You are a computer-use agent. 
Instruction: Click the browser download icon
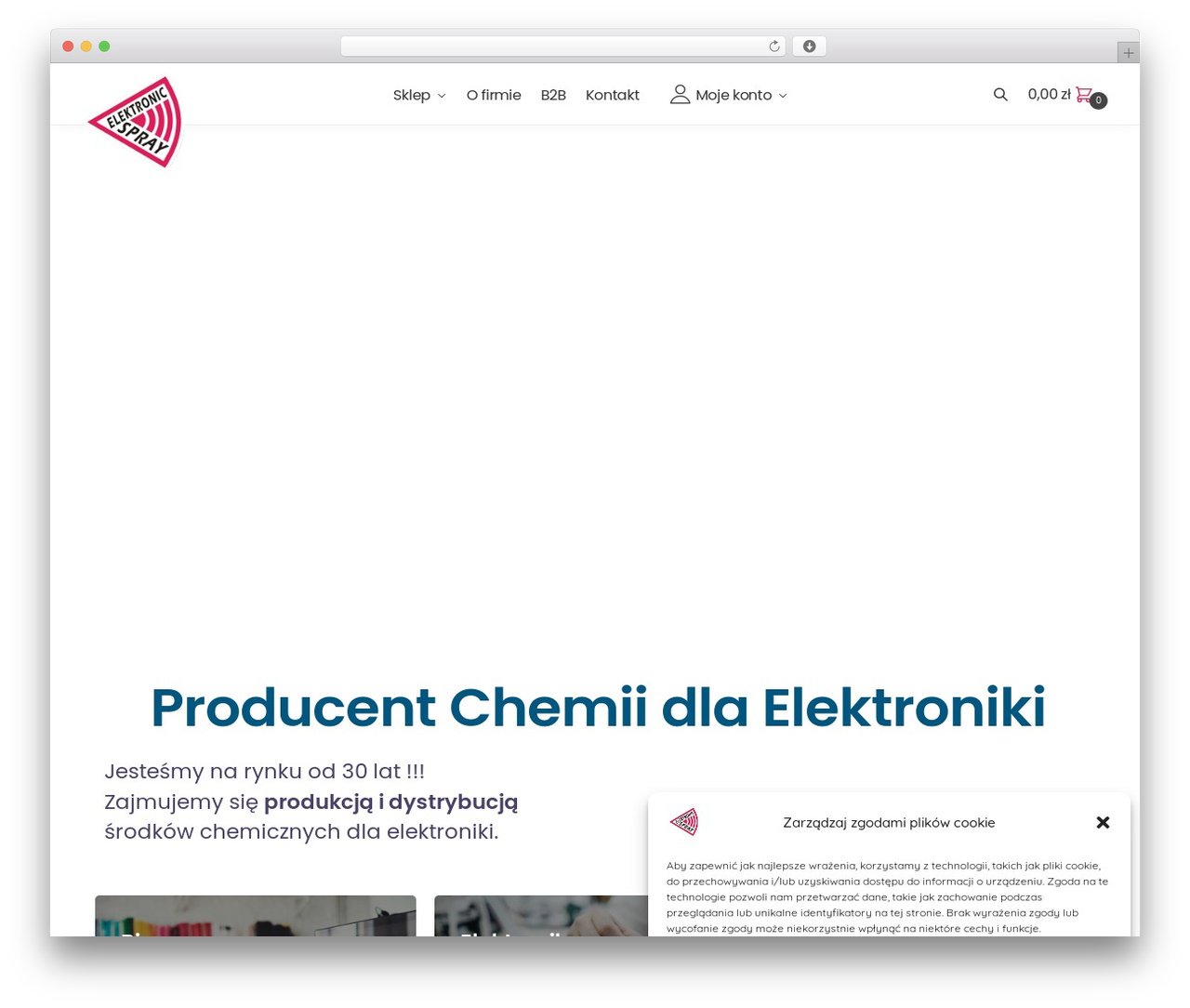tap(810, 46)
